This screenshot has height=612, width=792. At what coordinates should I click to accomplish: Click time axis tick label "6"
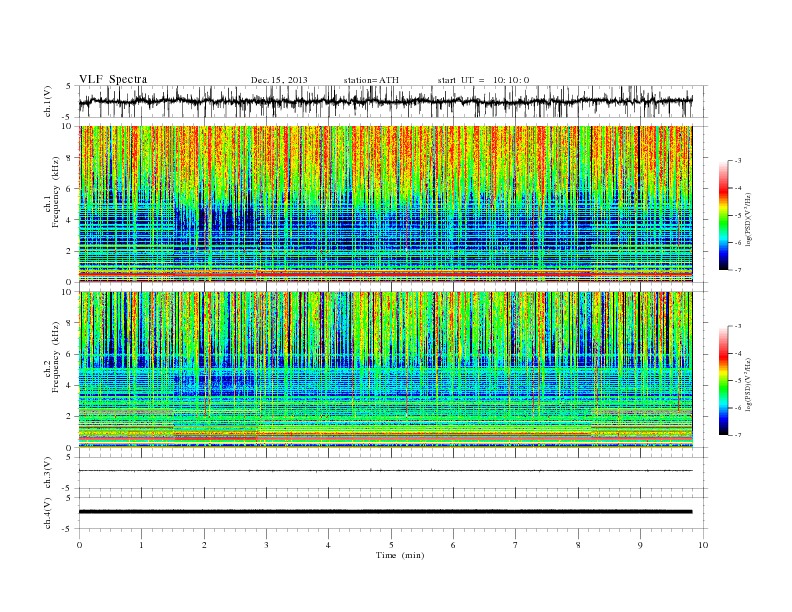(453, 545)
